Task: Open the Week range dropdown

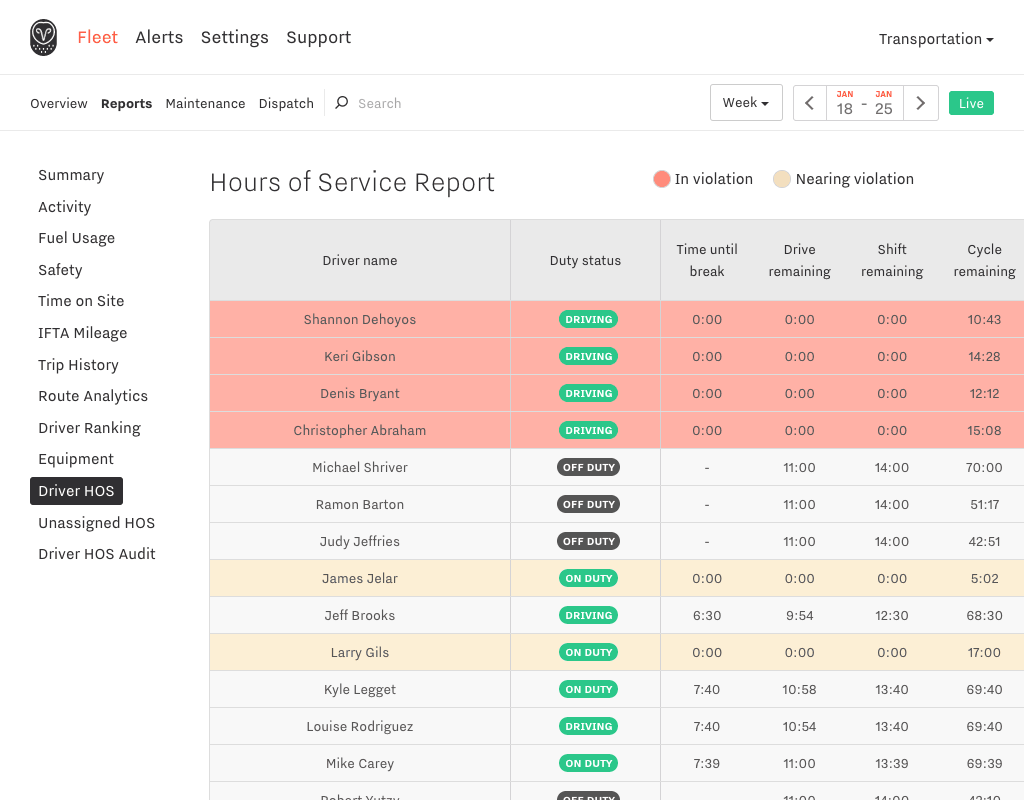Action: tap(746, 103)
